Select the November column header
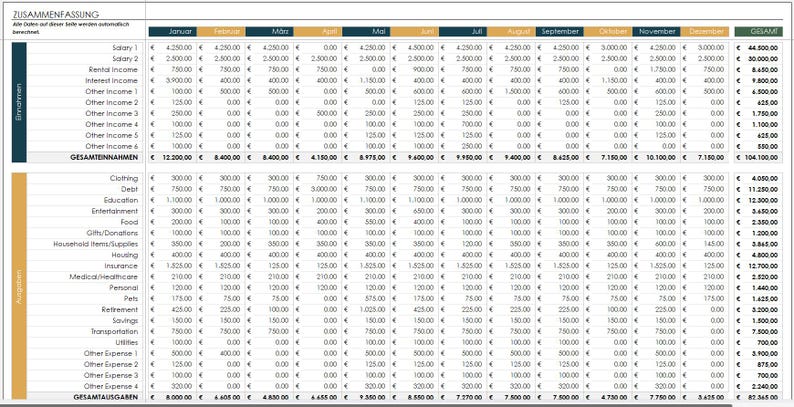794x407 pixels. tap(656, 31)
